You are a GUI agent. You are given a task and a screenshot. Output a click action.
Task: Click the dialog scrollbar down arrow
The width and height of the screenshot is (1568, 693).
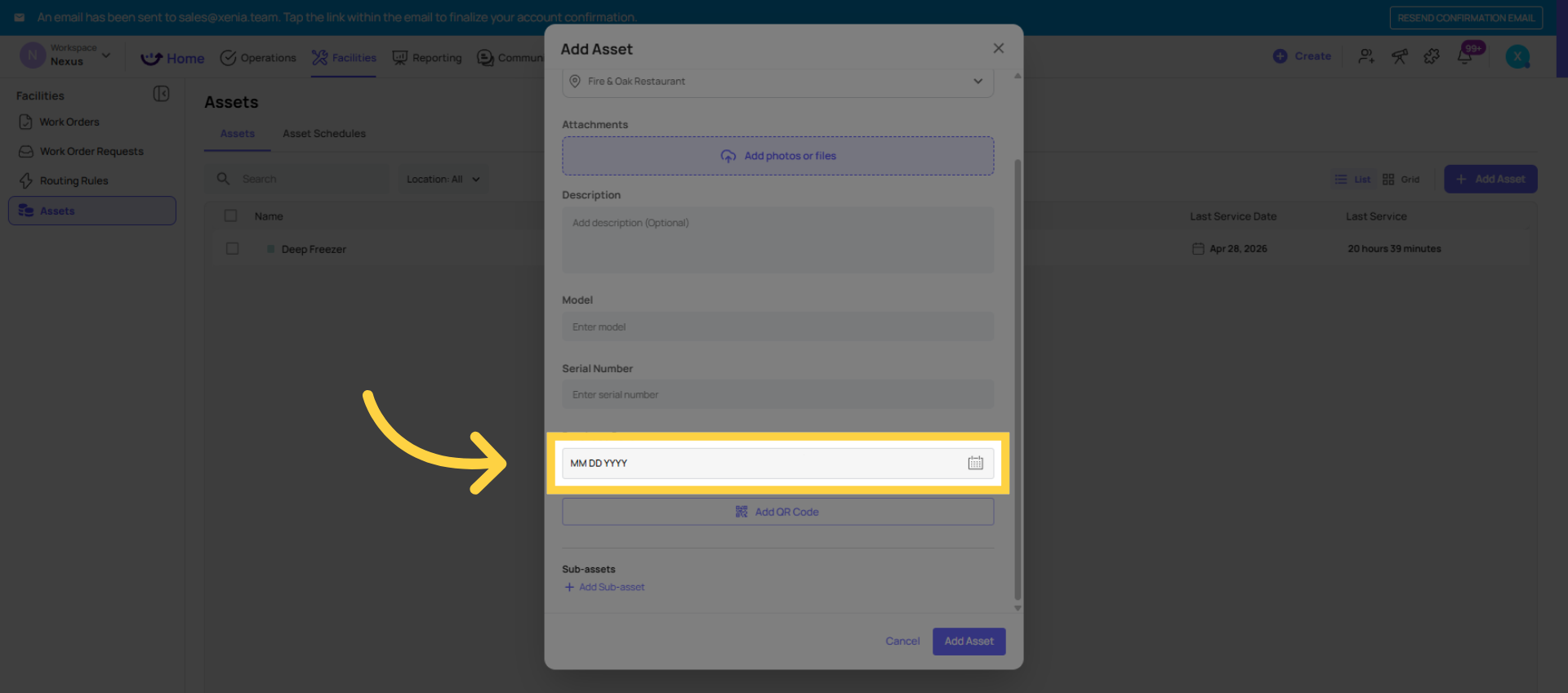click(x=1018, y=608)
